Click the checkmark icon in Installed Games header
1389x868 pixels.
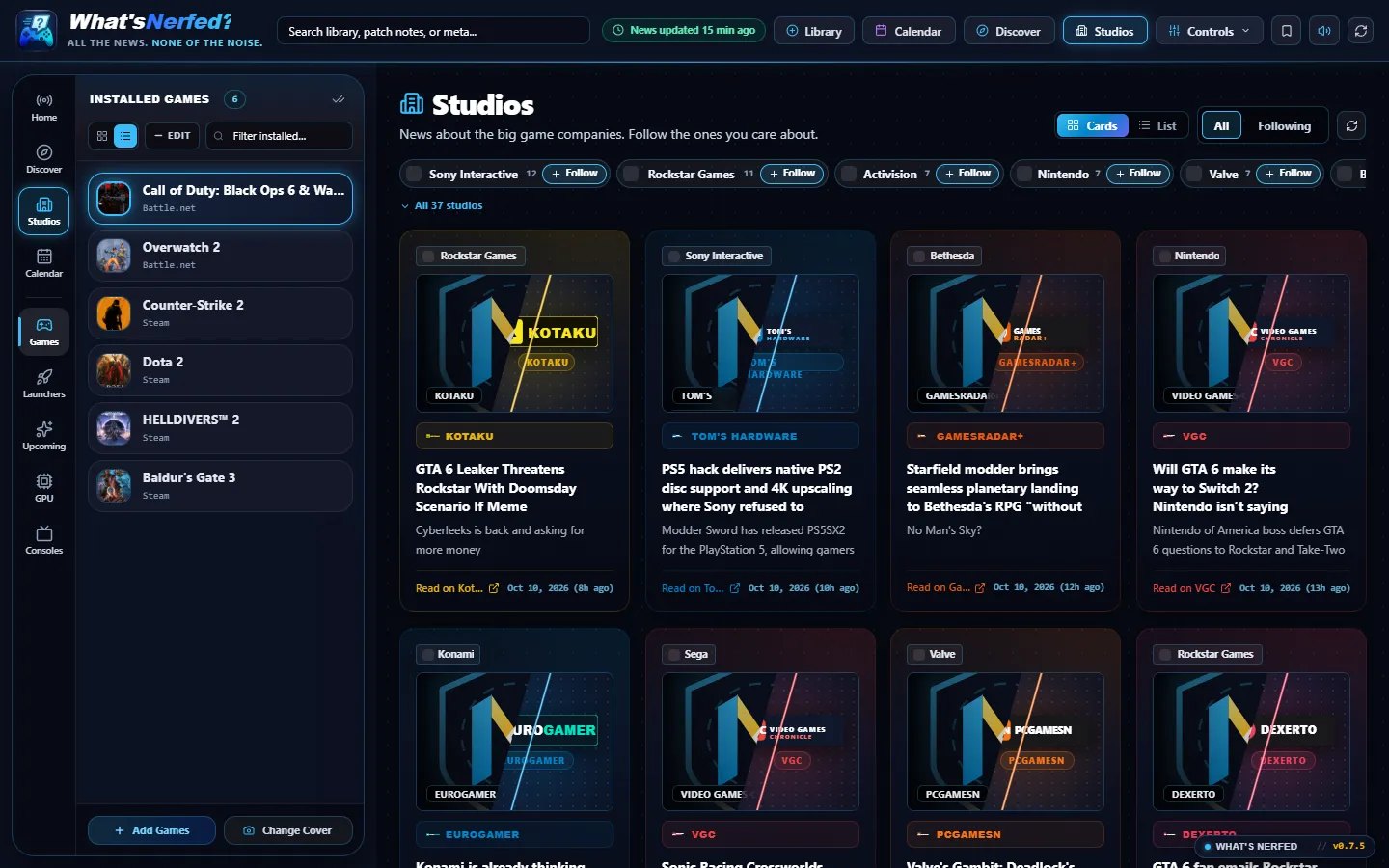tap(339, 99)
